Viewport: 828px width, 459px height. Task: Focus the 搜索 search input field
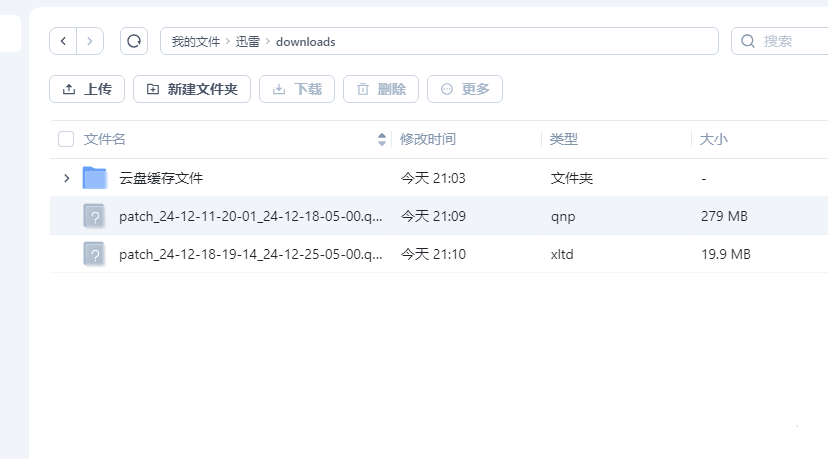click(x=790, y=41)
